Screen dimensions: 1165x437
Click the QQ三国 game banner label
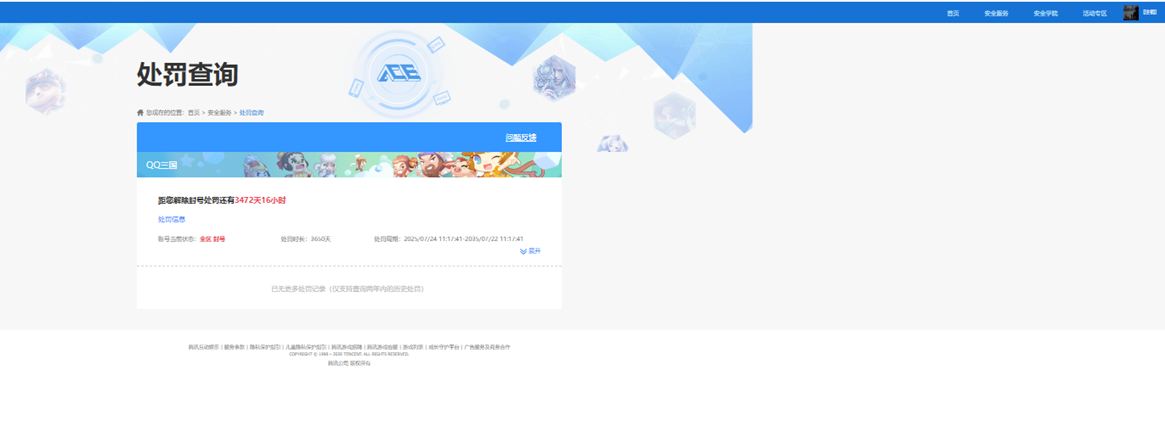[x=161, y=165]
